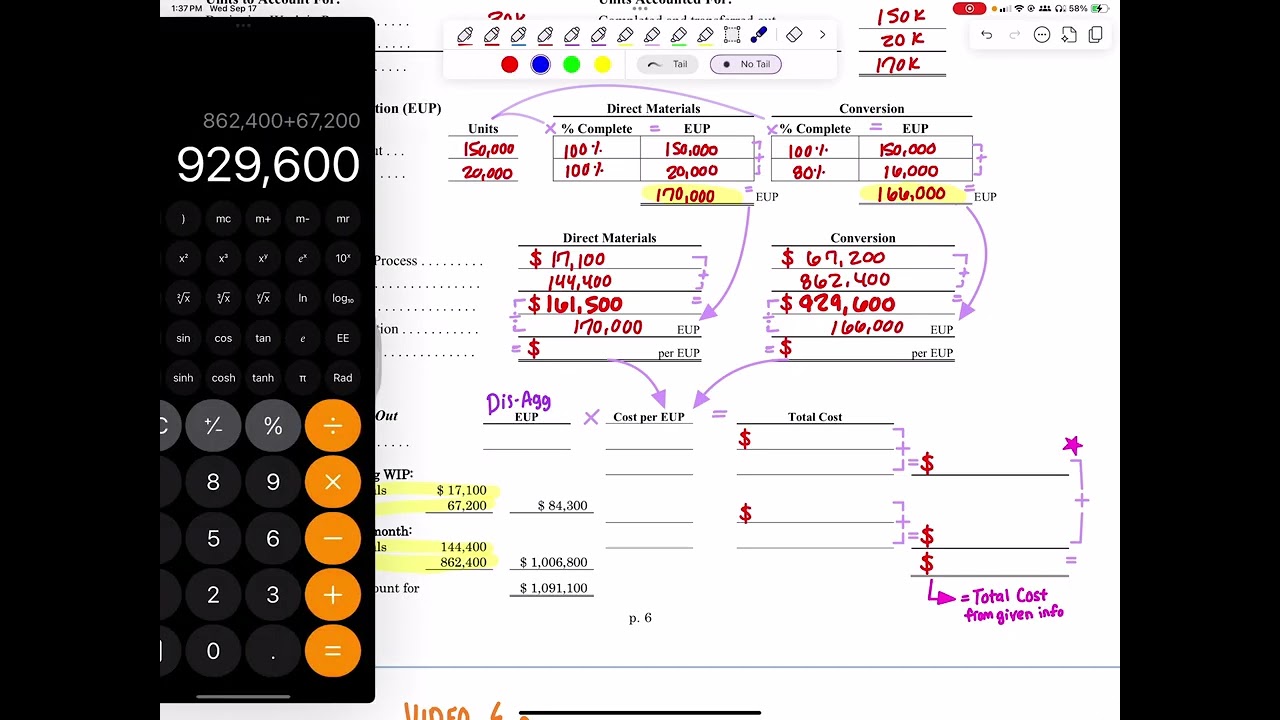Tap the EE exponent key
This screenshot has width=1280, height=720.
click(343, 338)
